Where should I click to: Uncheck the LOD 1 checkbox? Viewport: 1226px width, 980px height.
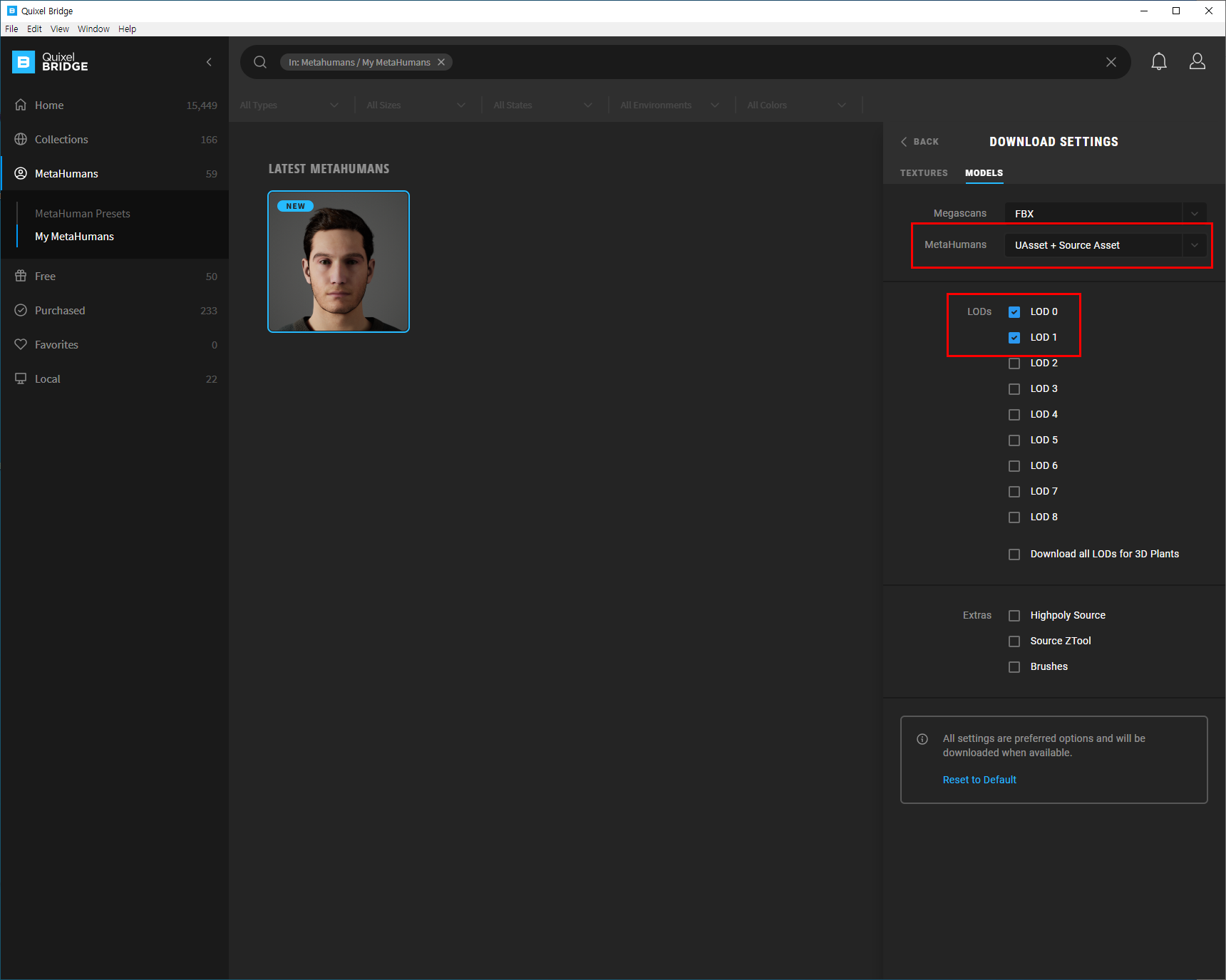coord(1014,337)
